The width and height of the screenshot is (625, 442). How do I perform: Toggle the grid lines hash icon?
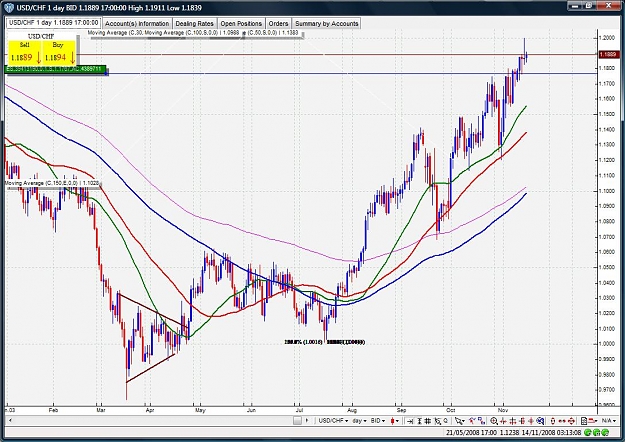click(428, 421)
